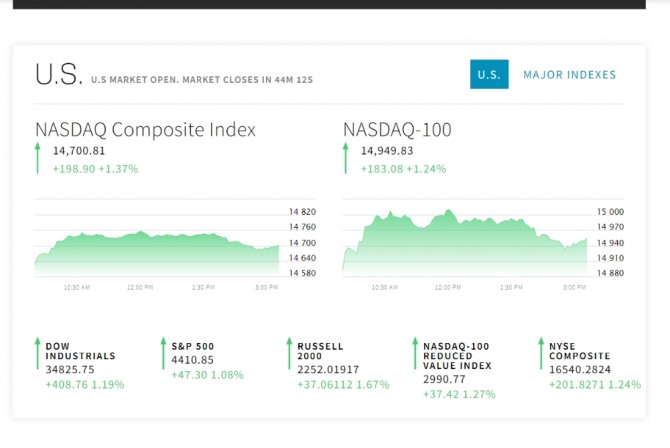The width and height of the screenshot is (670, 448).
Task: Select the U.S. tab
Action: tap(489, 75)
